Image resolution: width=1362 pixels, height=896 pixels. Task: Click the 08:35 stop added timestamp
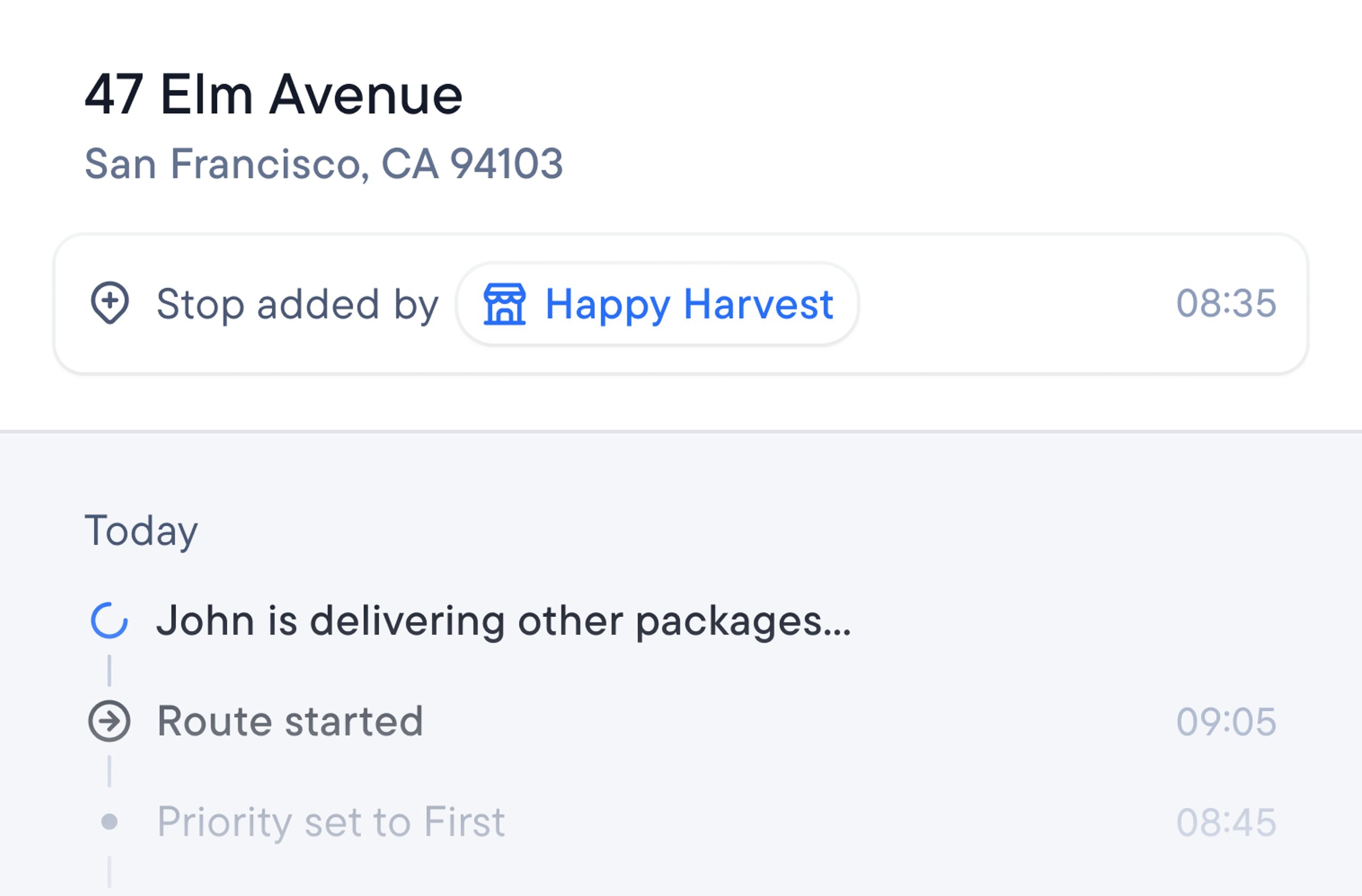coord(1226,303)
